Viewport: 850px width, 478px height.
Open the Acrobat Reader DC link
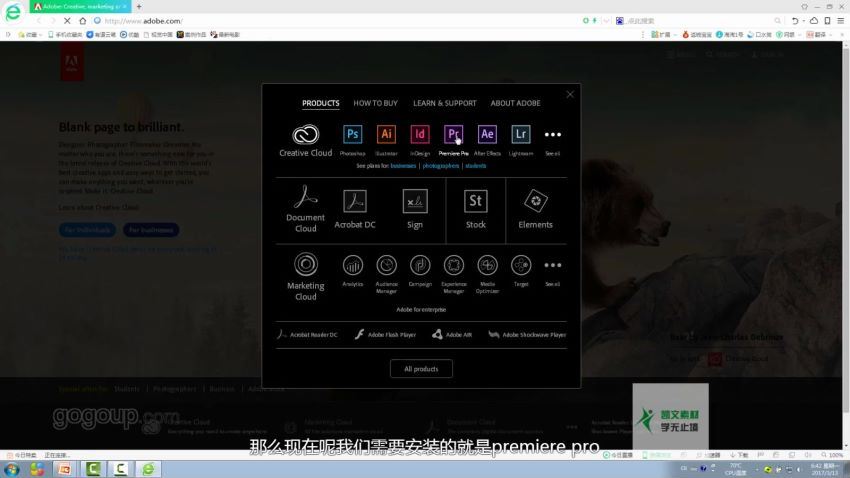[x=307, y=334]
